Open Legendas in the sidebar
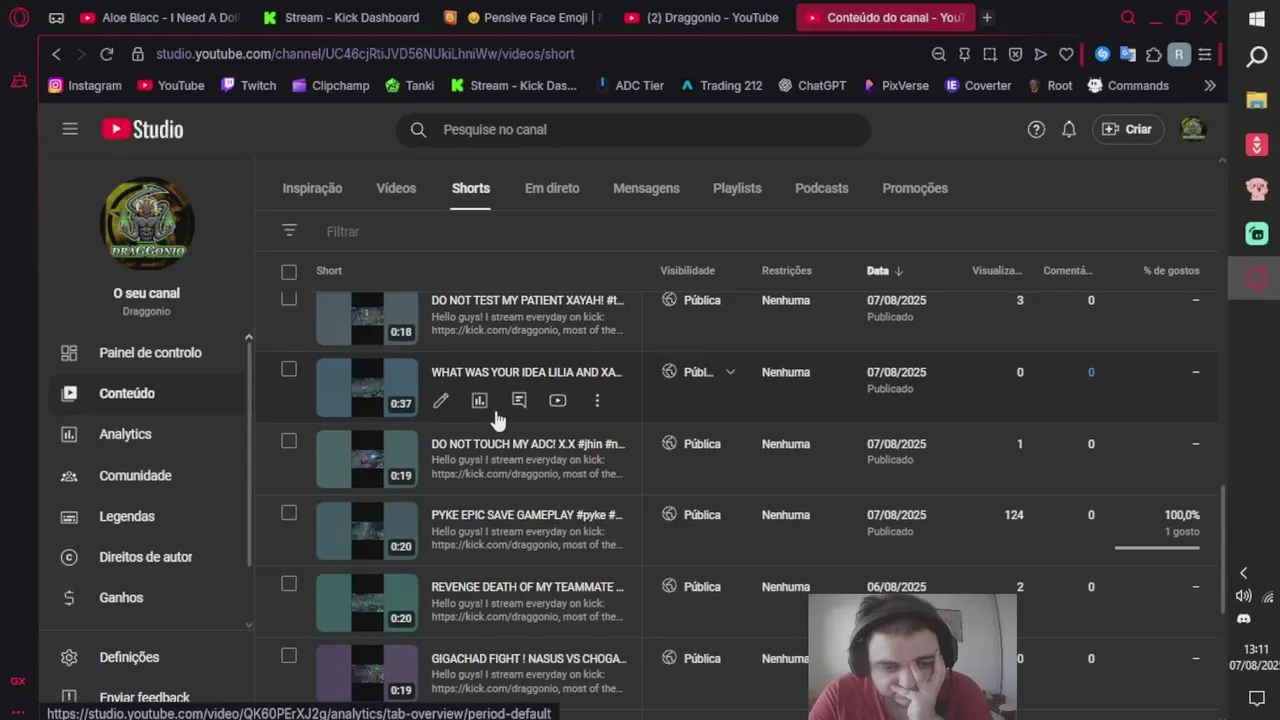 coord(146,517)
